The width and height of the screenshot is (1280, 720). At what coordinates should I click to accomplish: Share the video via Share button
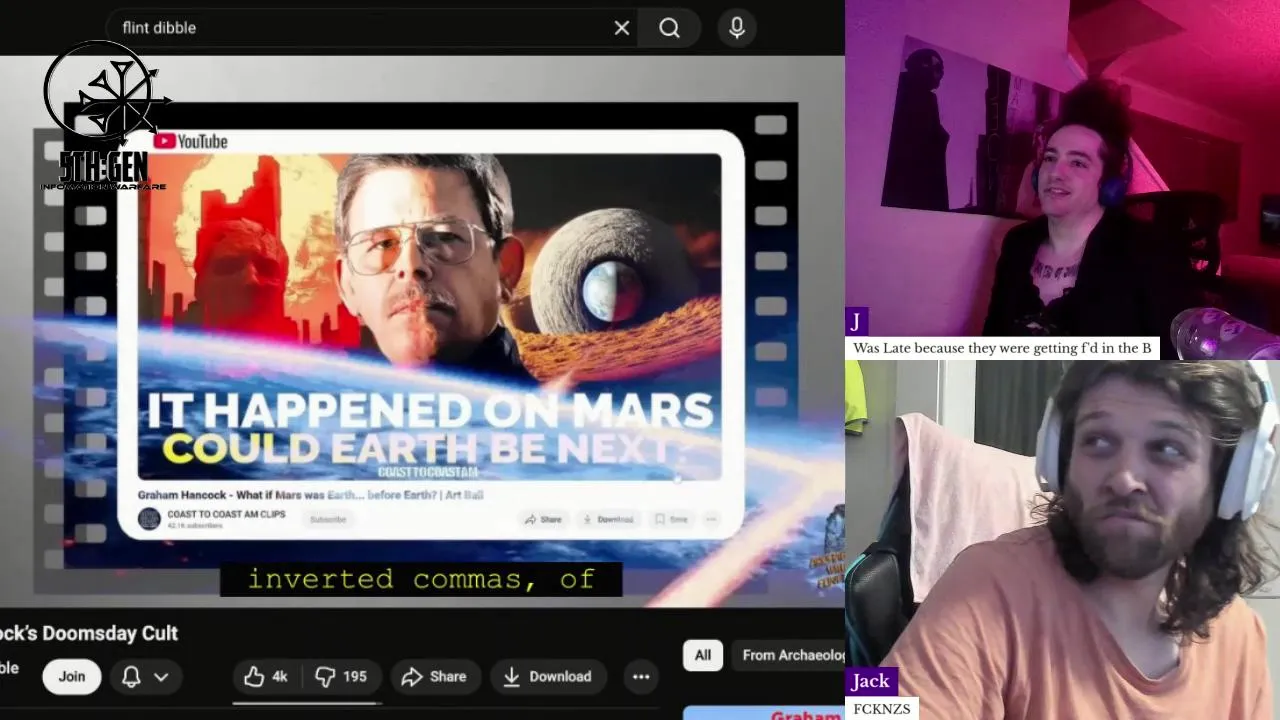coord(434,677)
